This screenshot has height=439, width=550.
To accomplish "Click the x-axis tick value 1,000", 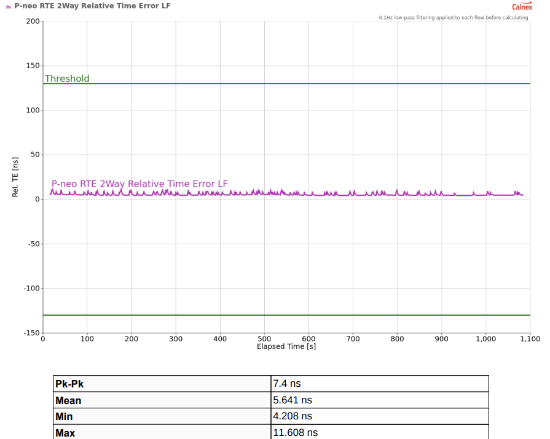I will tap(486, 339).
